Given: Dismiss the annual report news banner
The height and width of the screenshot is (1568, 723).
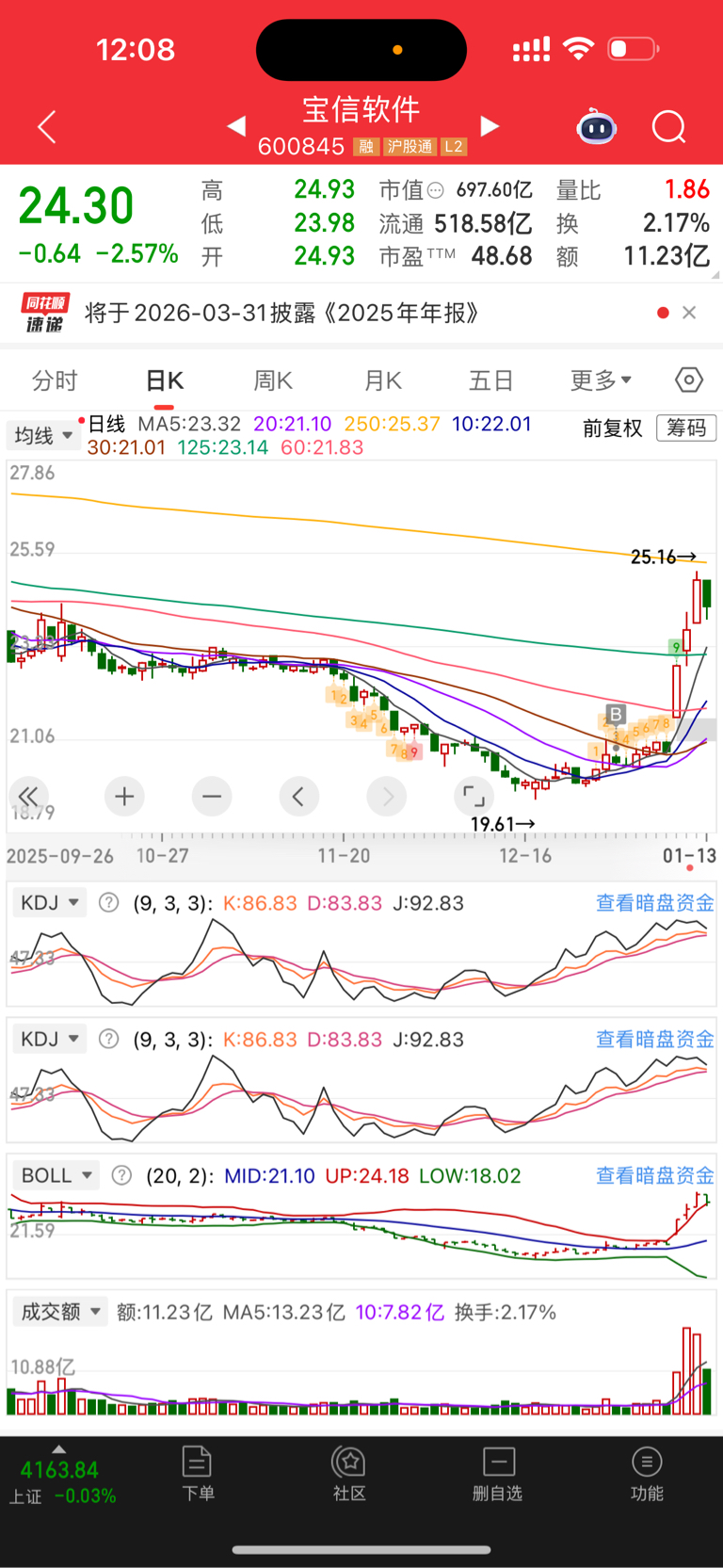Looking at the screenshot, I should point(689,313).
